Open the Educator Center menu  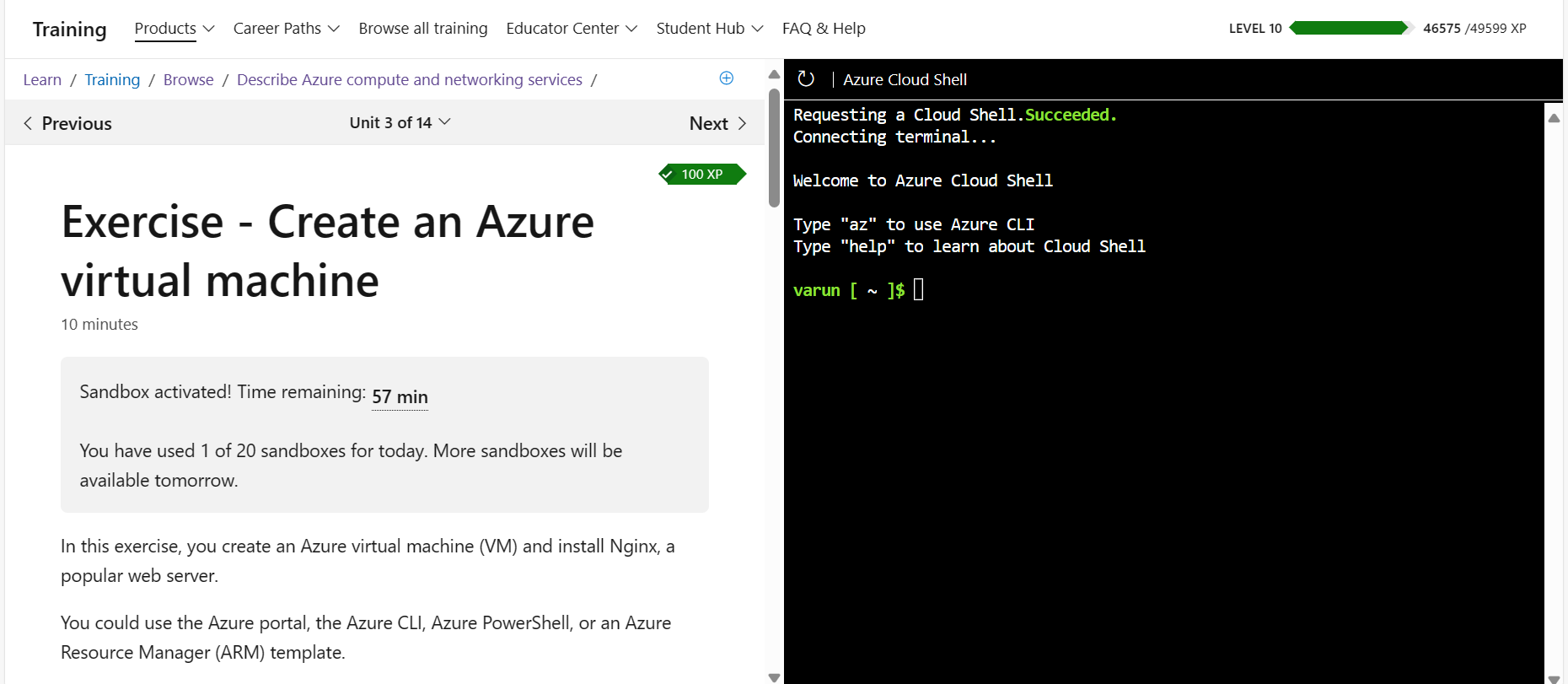pos(571,28)
